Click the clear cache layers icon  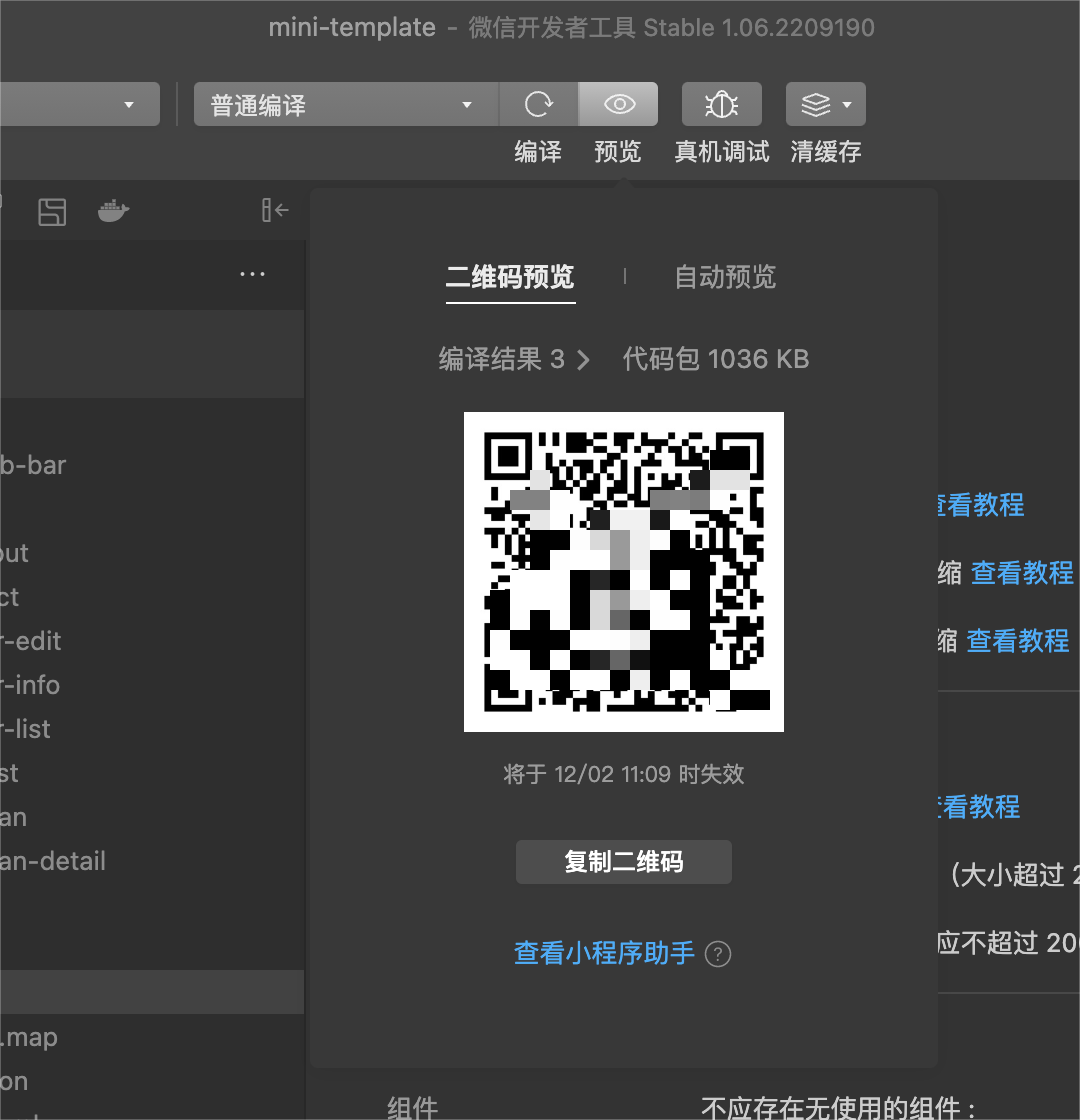pyautogui.click(x=815, y=104)
